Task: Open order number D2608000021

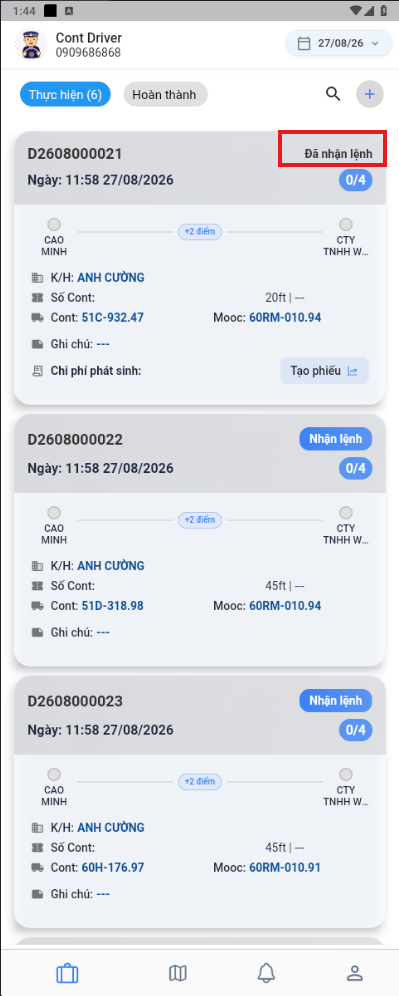Action: (x=75, y=154)
